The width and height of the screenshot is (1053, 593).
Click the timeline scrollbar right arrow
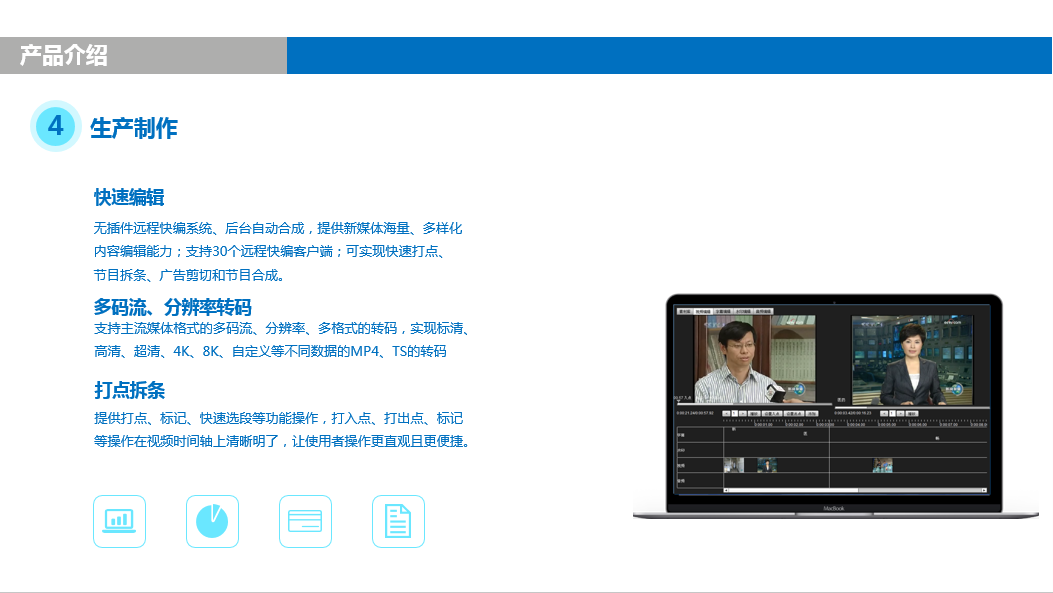[x=985, y=490]
